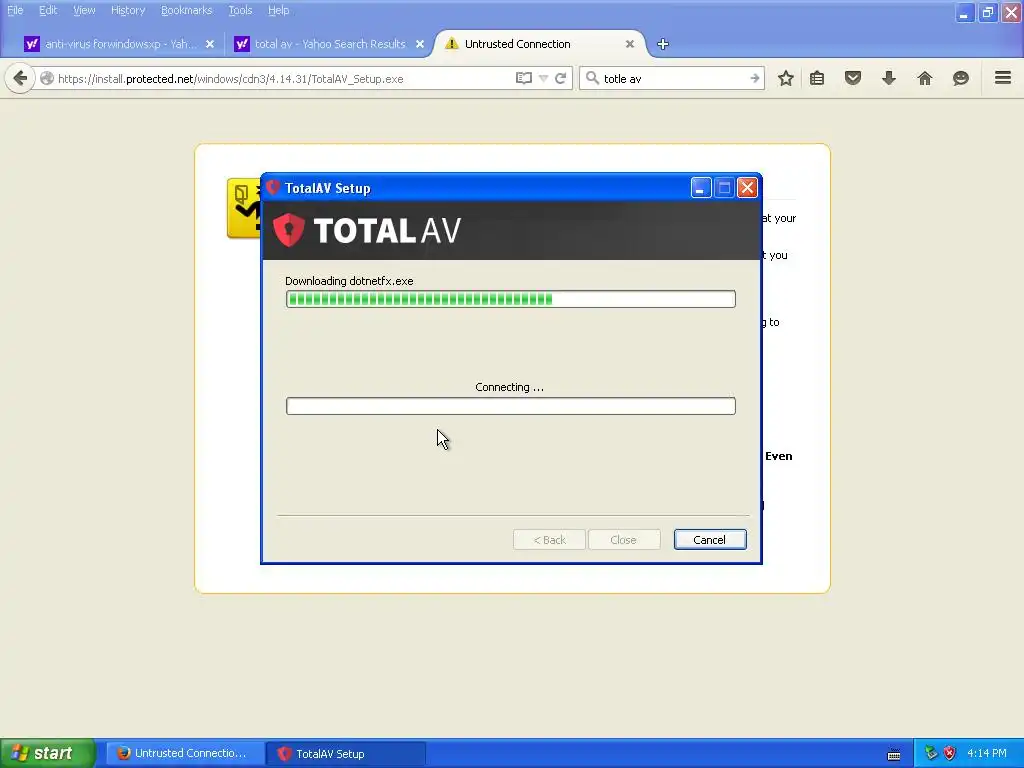Image resolution: width=1024 pixels, height=768 pixels.
Task: Click the 'Connecting ...' status text
Action: [x=509, y=387]
